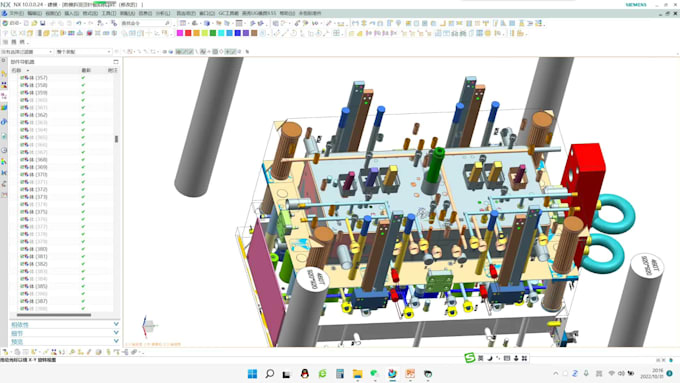Open taskbar Search magnifier
The image size is (680, 383).
pos(270,373)
